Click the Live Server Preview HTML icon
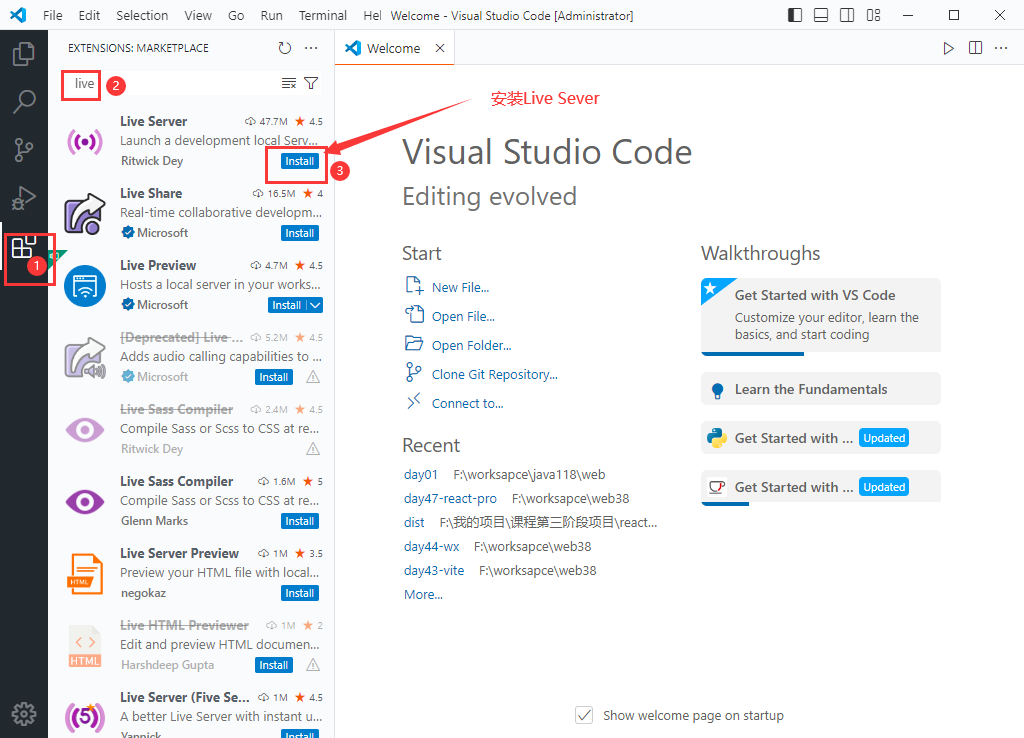Screen dimensions: 1024x738 coord(85,573)
